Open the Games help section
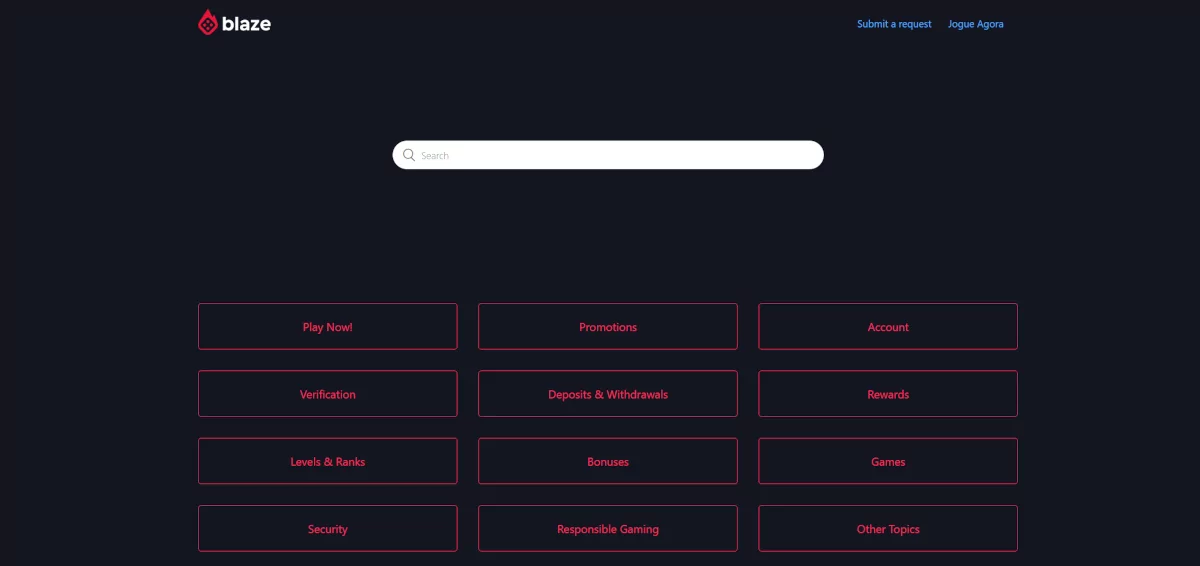Screen dimensions: 1200x566 888,462
